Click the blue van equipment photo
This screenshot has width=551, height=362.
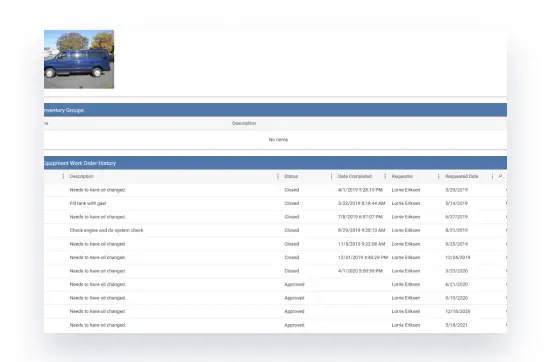point(79,59)
